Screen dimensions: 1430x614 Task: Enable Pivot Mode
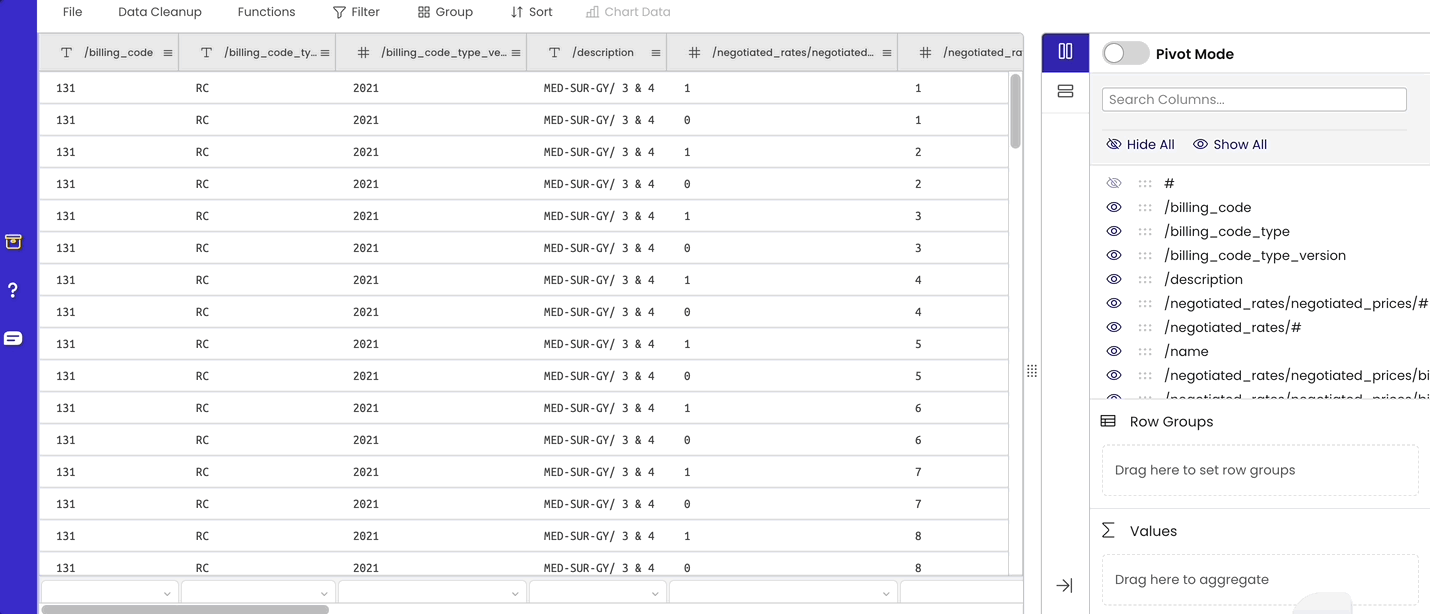(1125, 54)
